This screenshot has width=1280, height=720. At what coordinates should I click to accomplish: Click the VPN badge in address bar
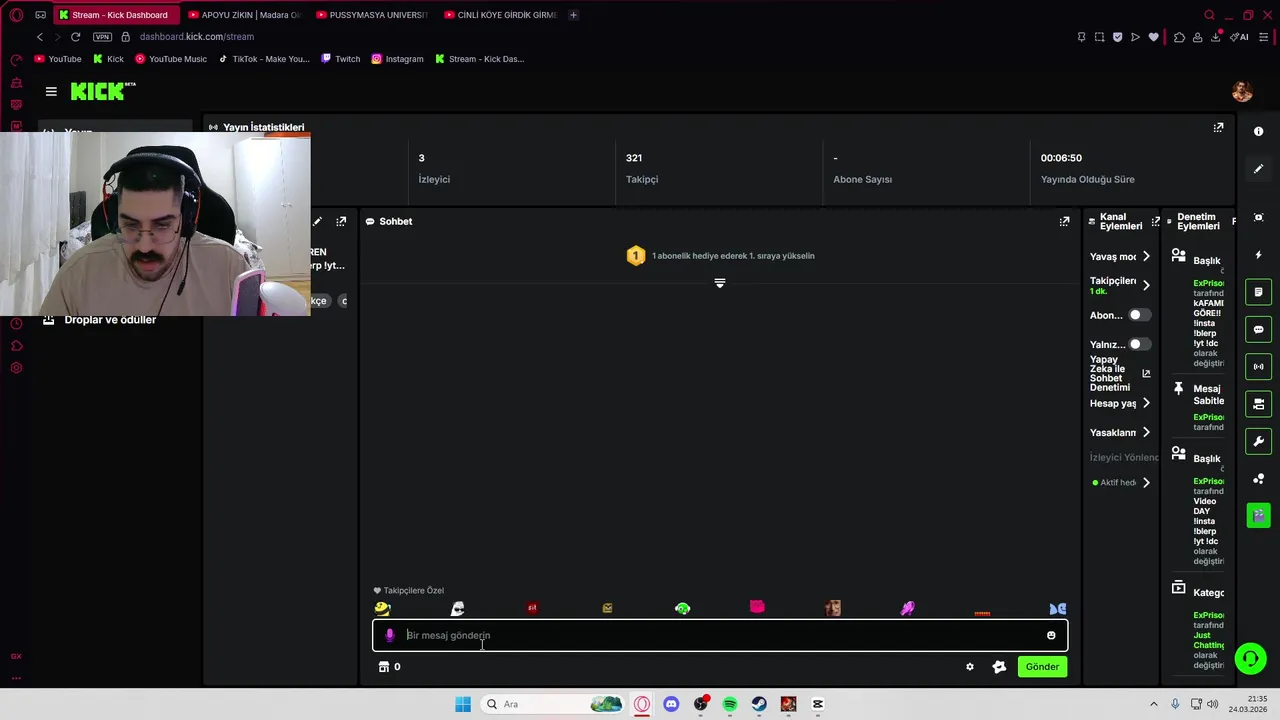click(102, 37)
